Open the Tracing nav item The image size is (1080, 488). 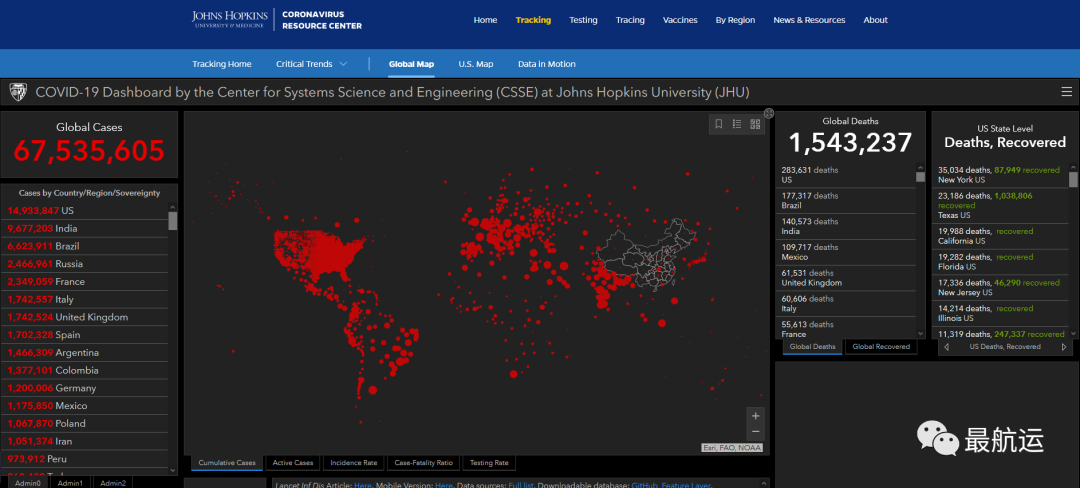click(x=630, y=20)
